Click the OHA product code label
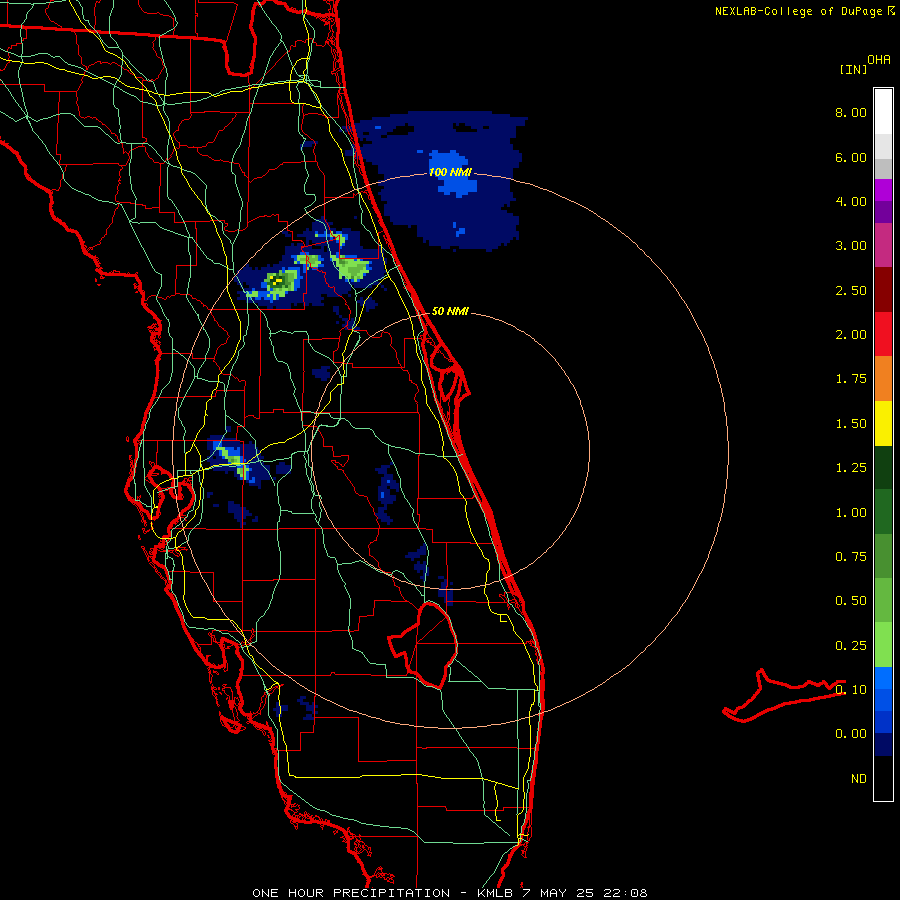 point(879,60)
